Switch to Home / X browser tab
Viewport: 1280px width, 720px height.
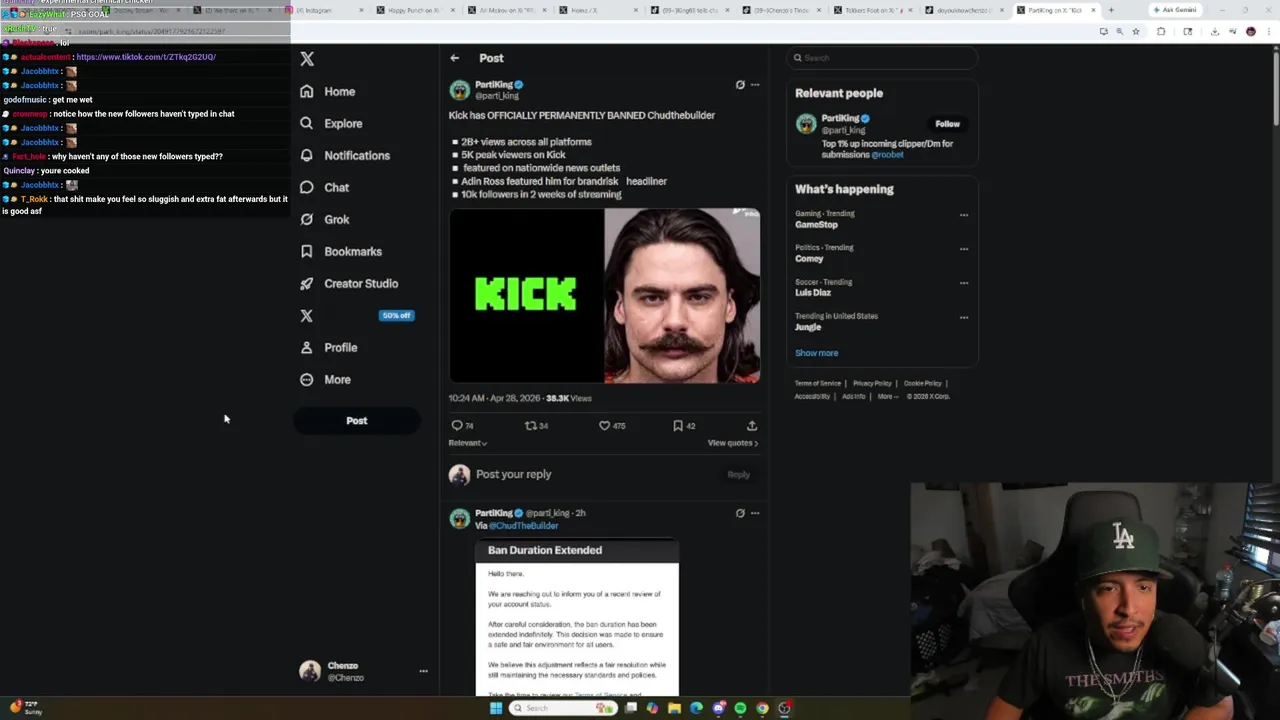pos(600,10)
